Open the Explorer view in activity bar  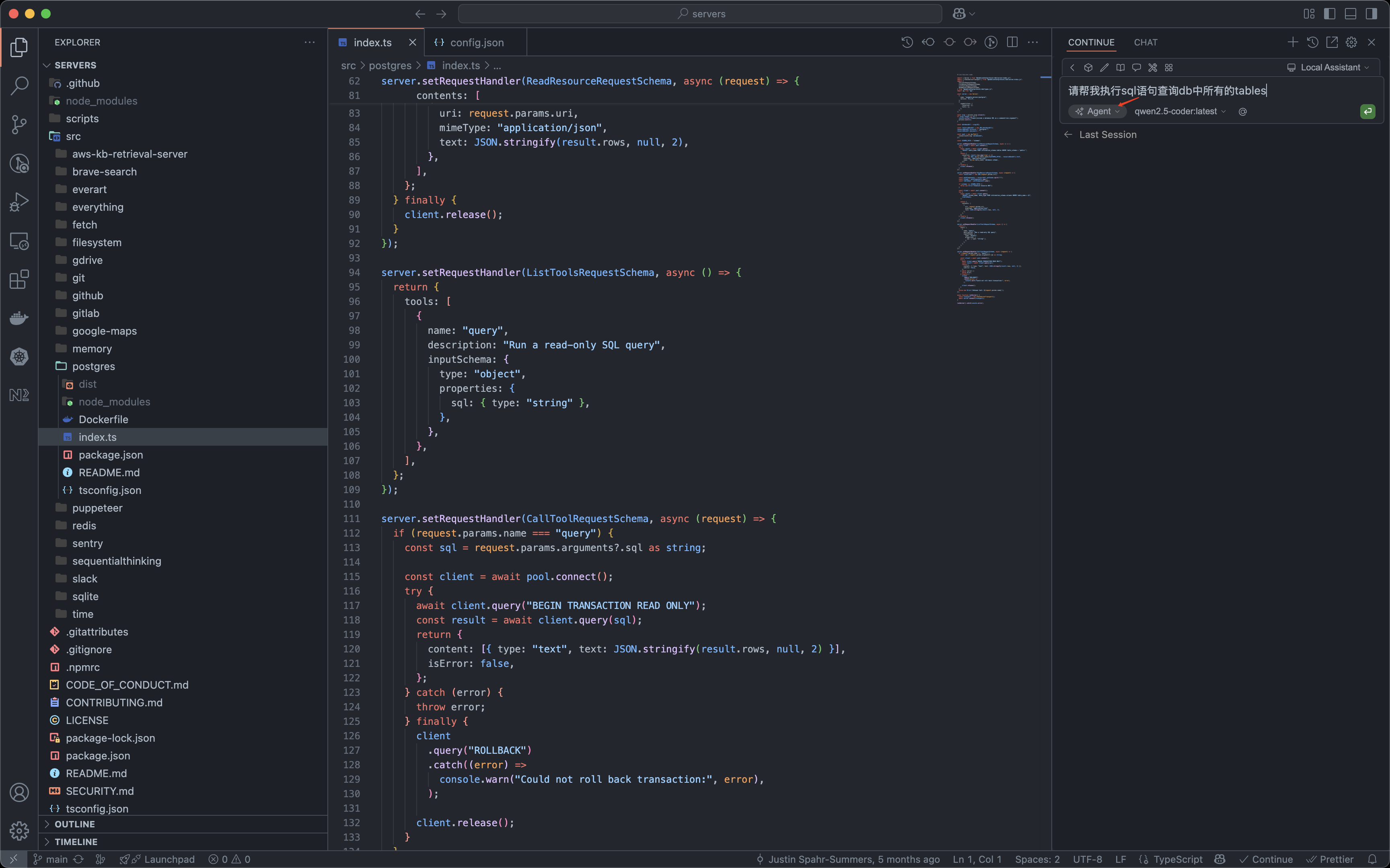click(19, 47)
